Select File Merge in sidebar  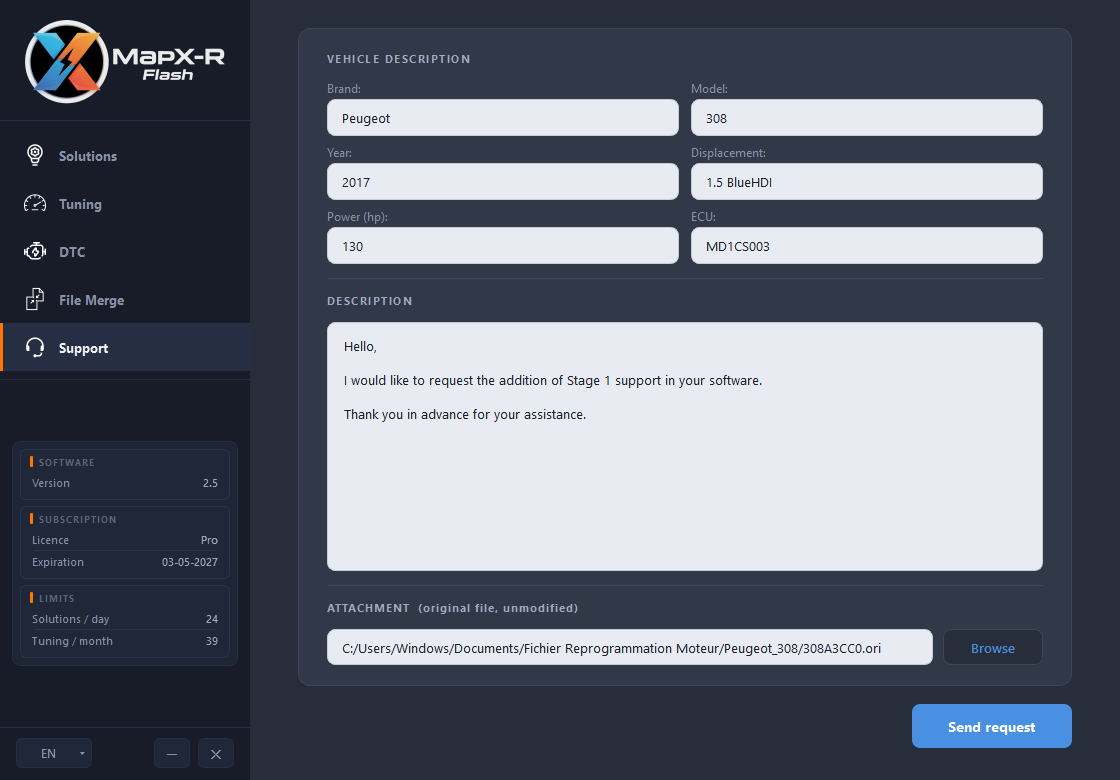[125, 300]
